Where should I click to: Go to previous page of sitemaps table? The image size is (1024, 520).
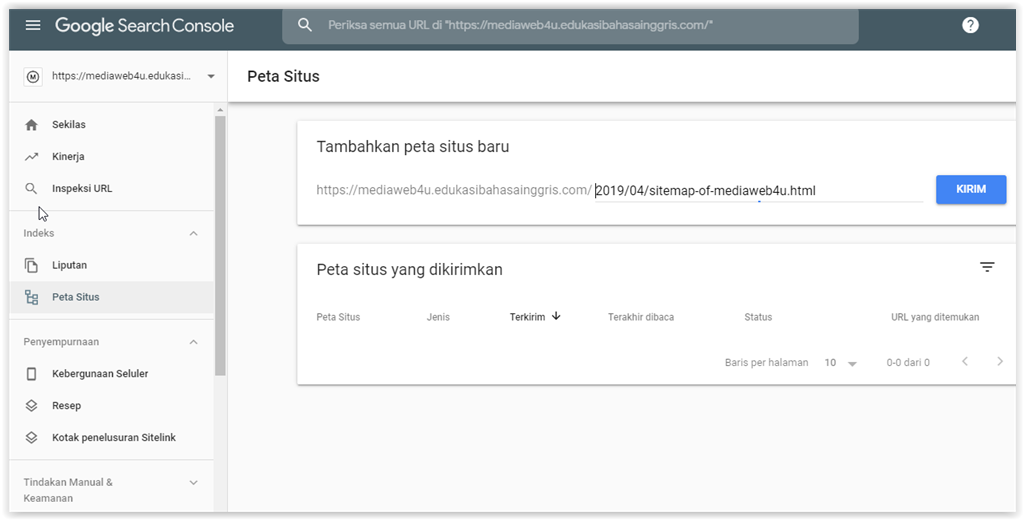(x=965, y=361)
